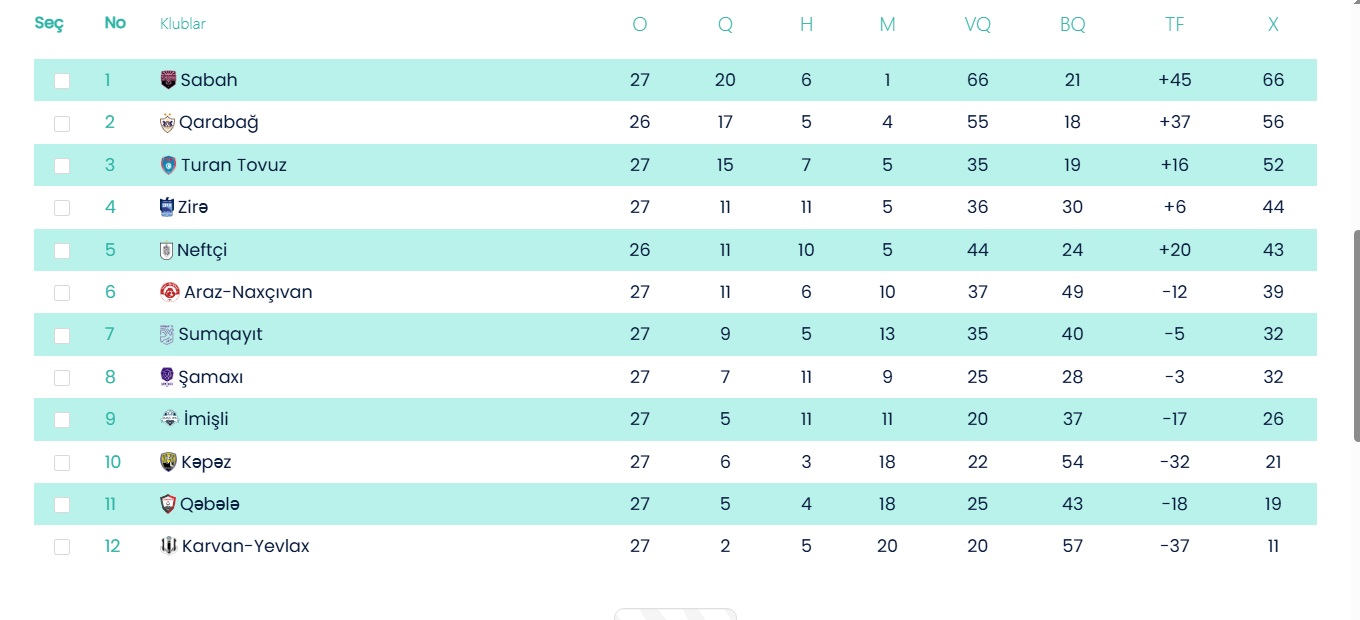Click the Qarabağ club crest icon
This screenshot has height=620, width=1360.
click(x=167, y=123)
